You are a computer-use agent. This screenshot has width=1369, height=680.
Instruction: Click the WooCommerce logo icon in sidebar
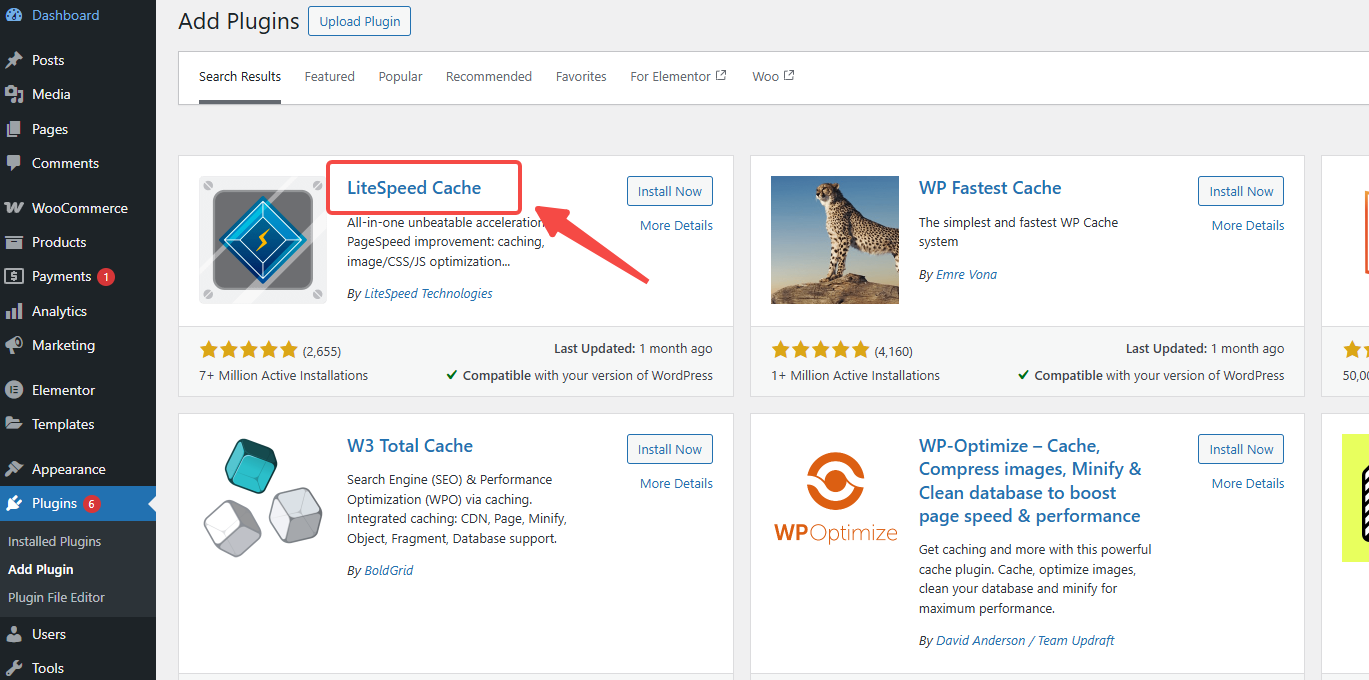click(14, 208)
